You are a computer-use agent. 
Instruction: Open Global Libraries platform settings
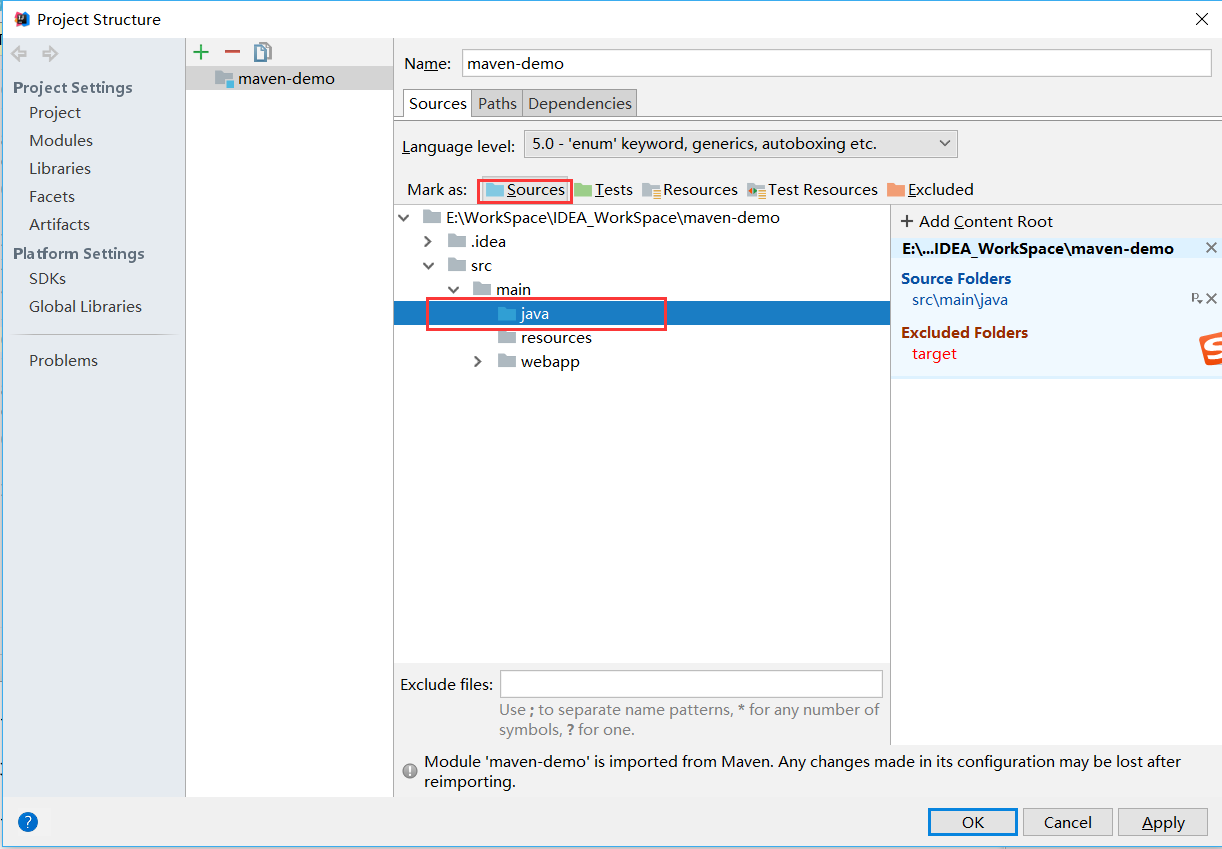(85, 307)
